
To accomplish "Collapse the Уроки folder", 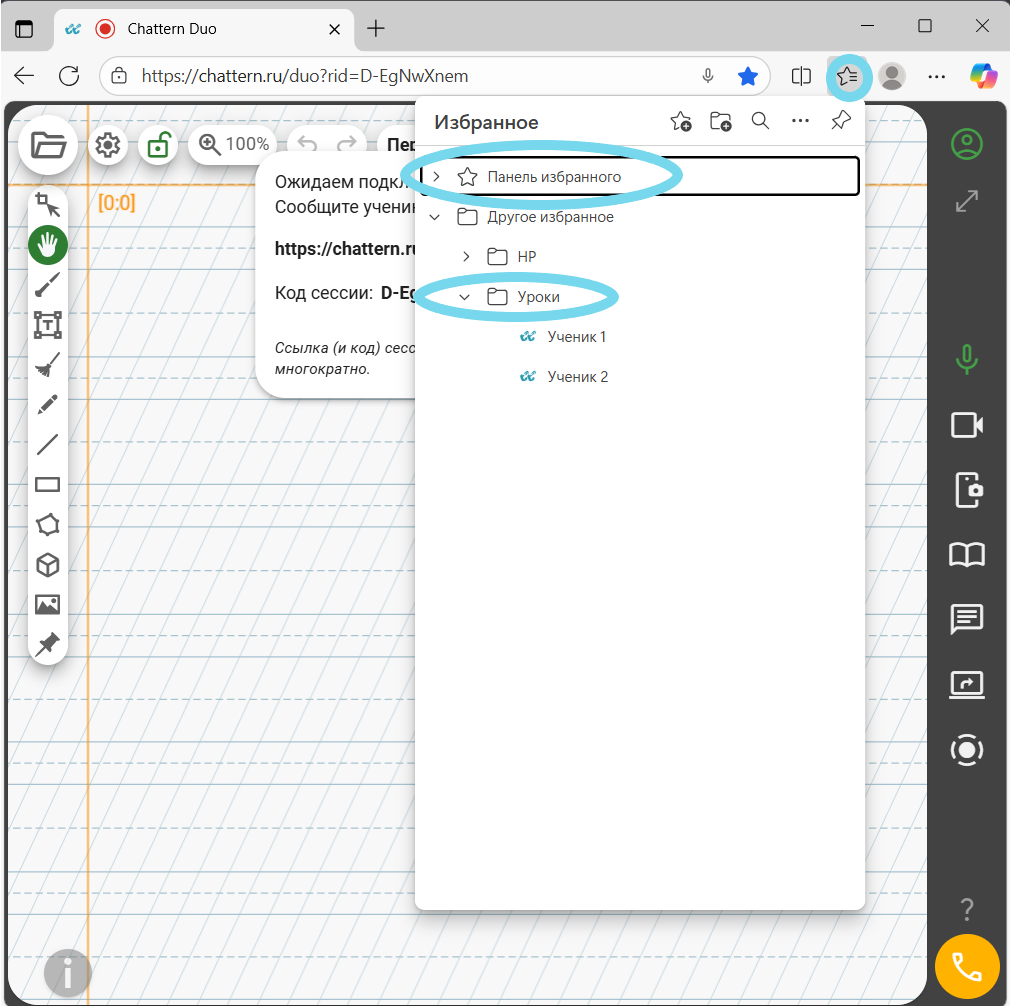I will coord(464,297).
